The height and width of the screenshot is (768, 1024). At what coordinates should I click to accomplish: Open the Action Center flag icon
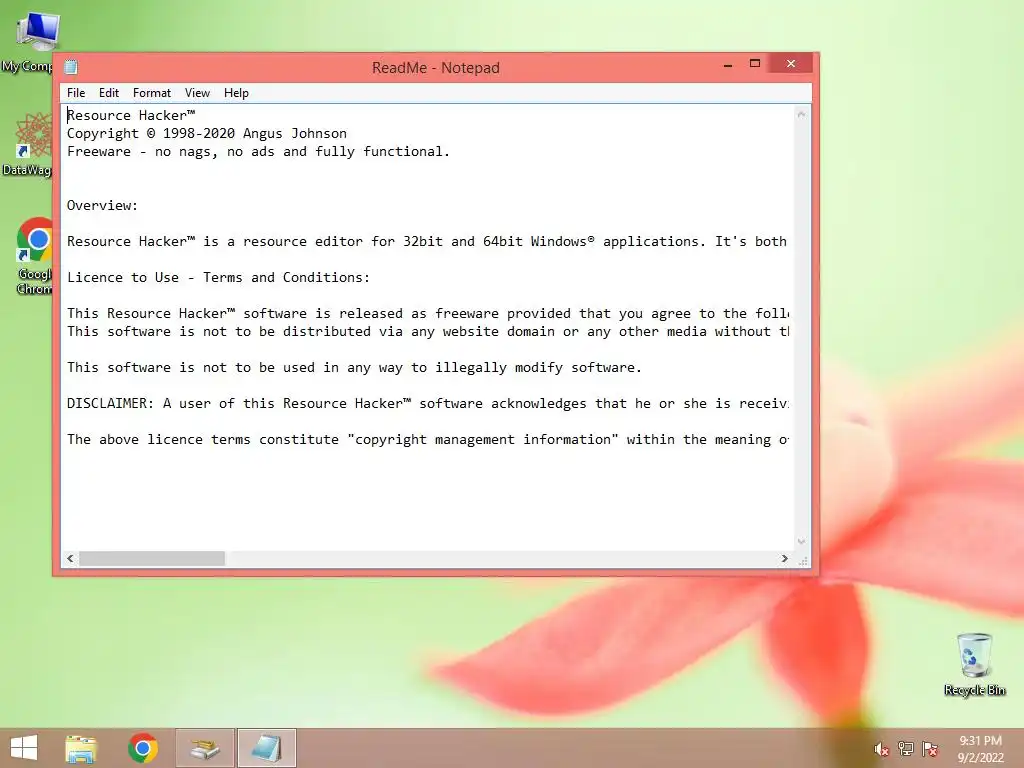click(930, 749)
